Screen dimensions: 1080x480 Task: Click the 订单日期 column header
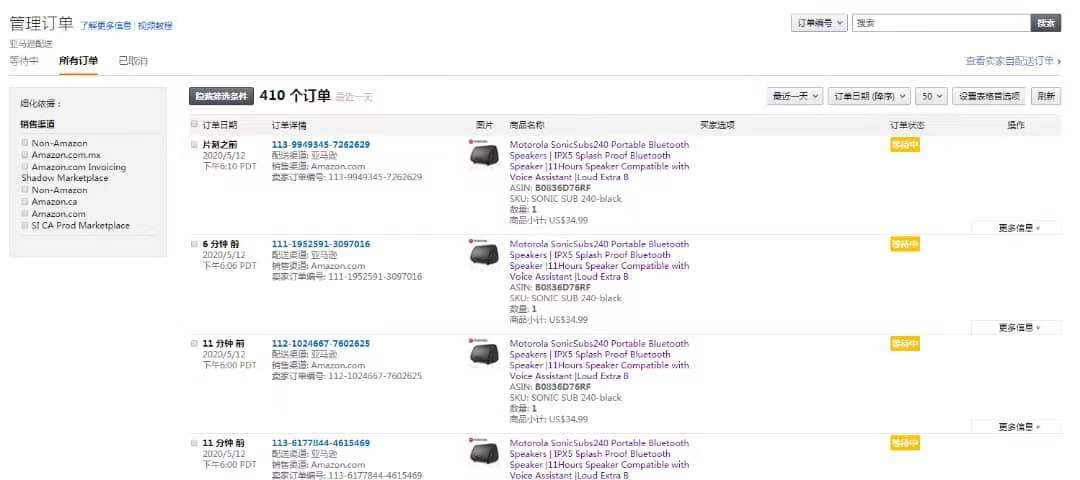220,125
